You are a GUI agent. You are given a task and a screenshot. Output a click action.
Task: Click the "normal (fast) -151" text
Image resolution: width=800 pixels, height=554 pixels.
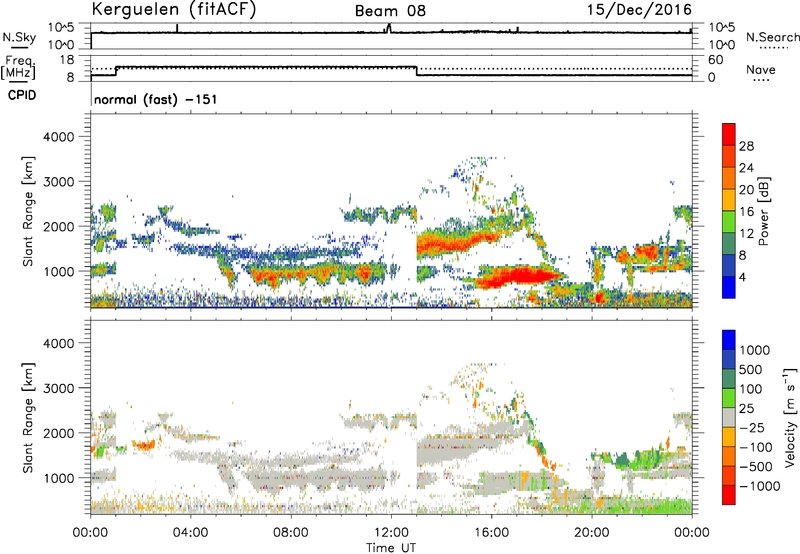[x=156, y=99]
